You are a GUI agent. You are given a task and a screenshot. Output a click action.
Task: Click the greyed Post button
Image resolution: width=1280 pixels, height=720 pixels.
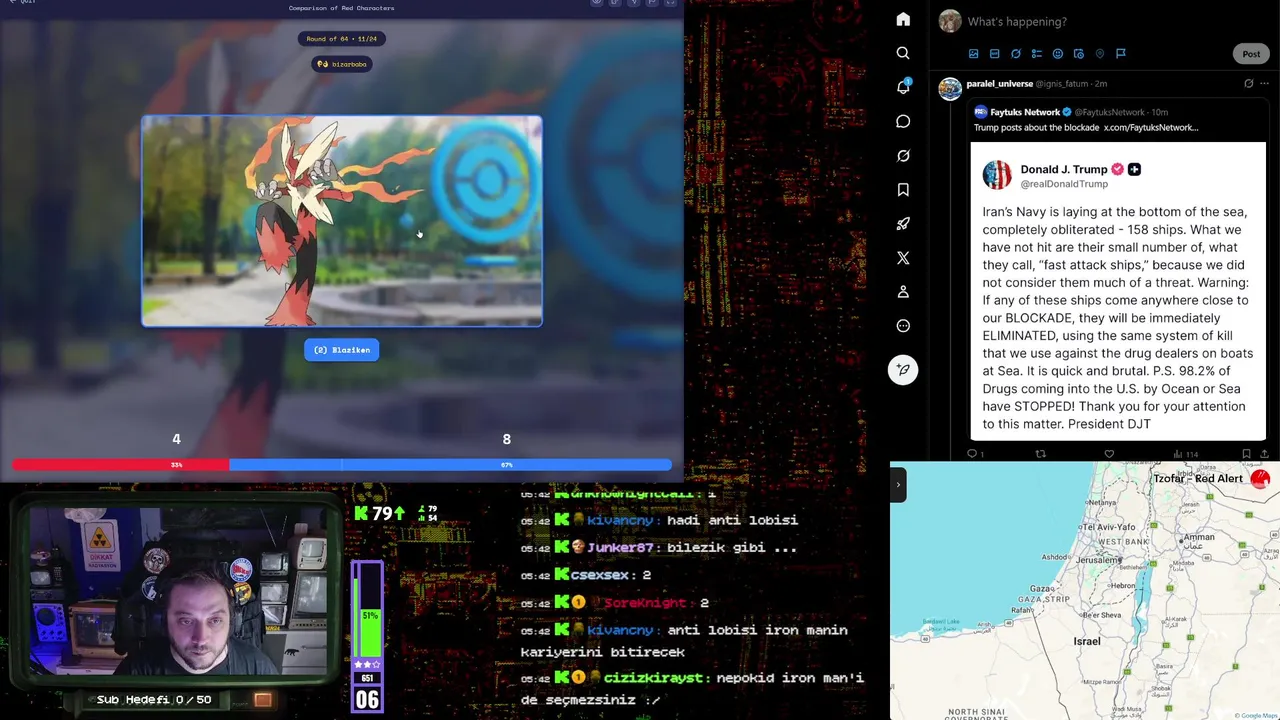click(x=1251, y=54)
